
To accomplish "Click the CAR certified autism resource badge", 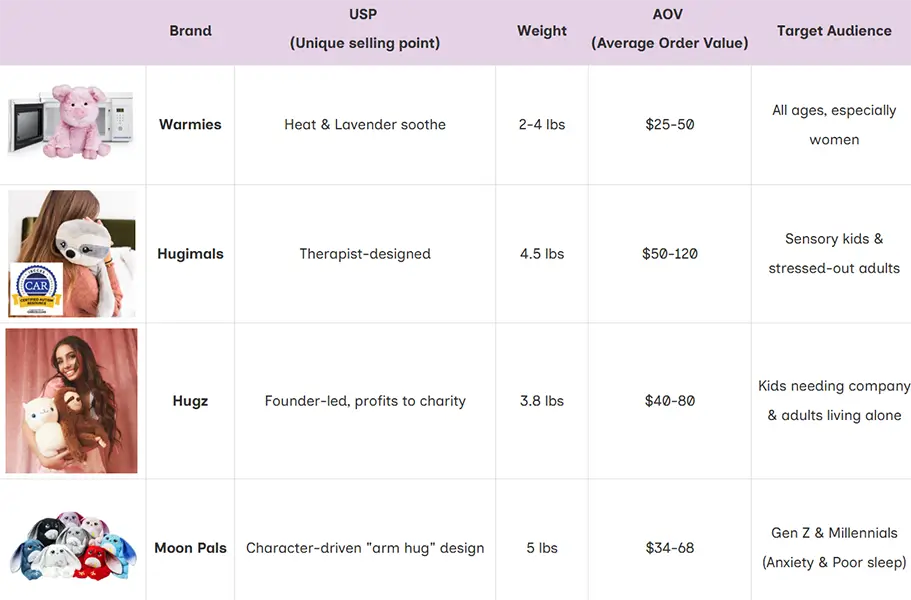I will click(38, 287).
